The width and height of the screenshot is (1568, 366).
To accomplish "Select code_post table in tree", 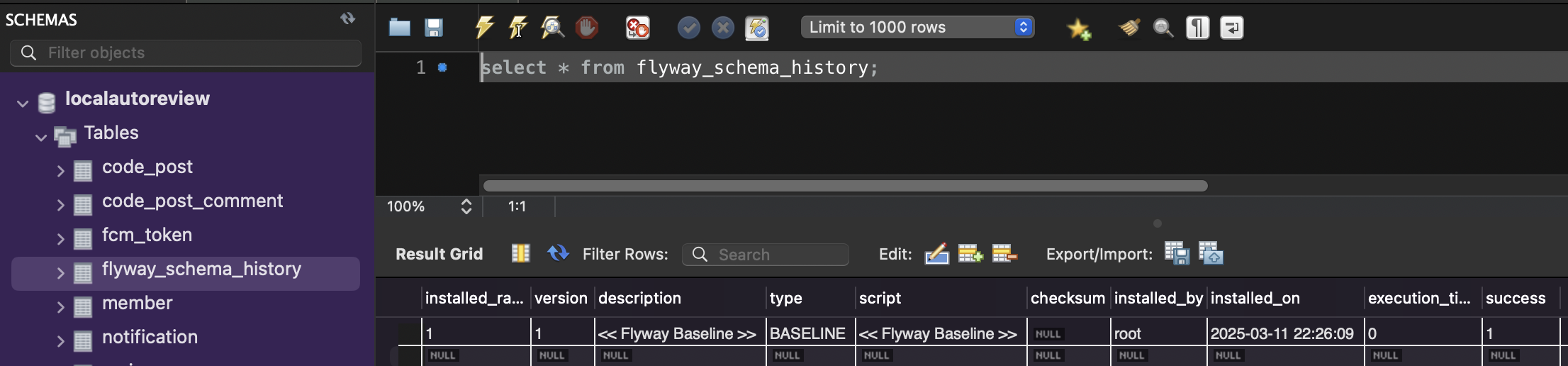I will tap(147, 167).
